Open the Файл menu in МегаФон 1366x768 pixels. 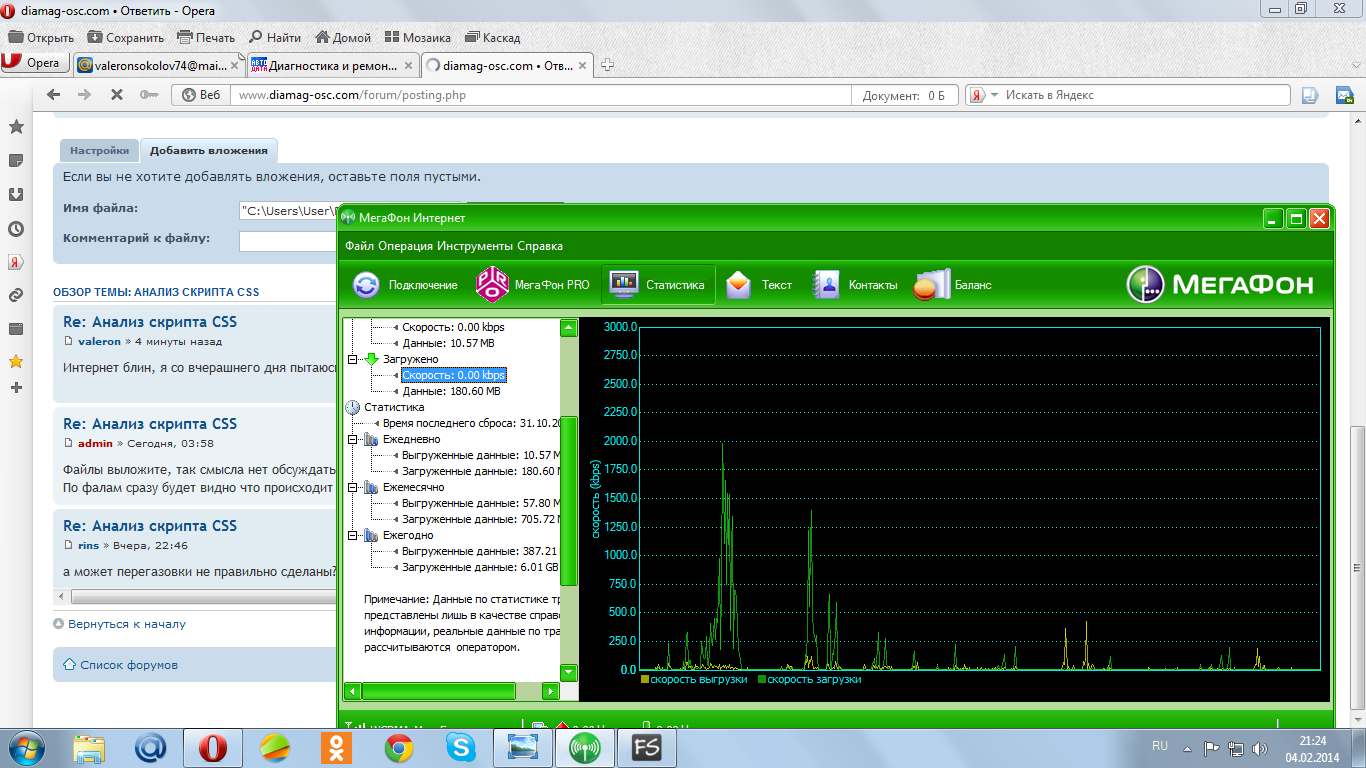[x=359, y=246]
